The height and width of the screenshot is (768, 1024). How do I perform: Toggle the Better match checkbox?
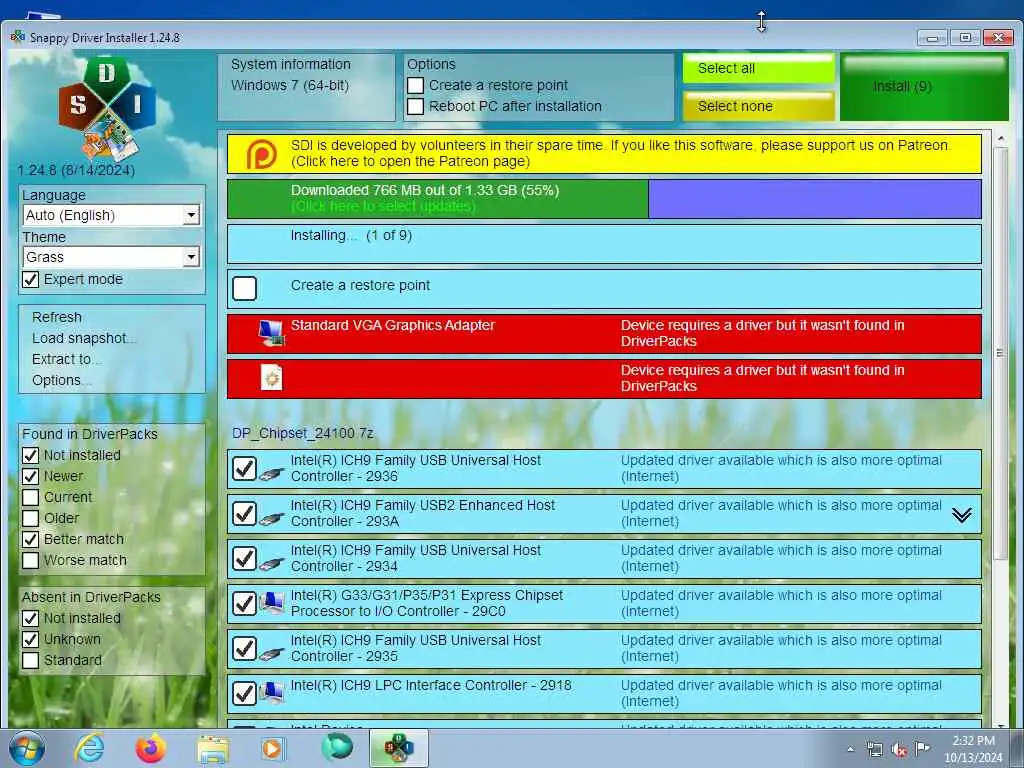pyautogui.click(x=31, y=539)
